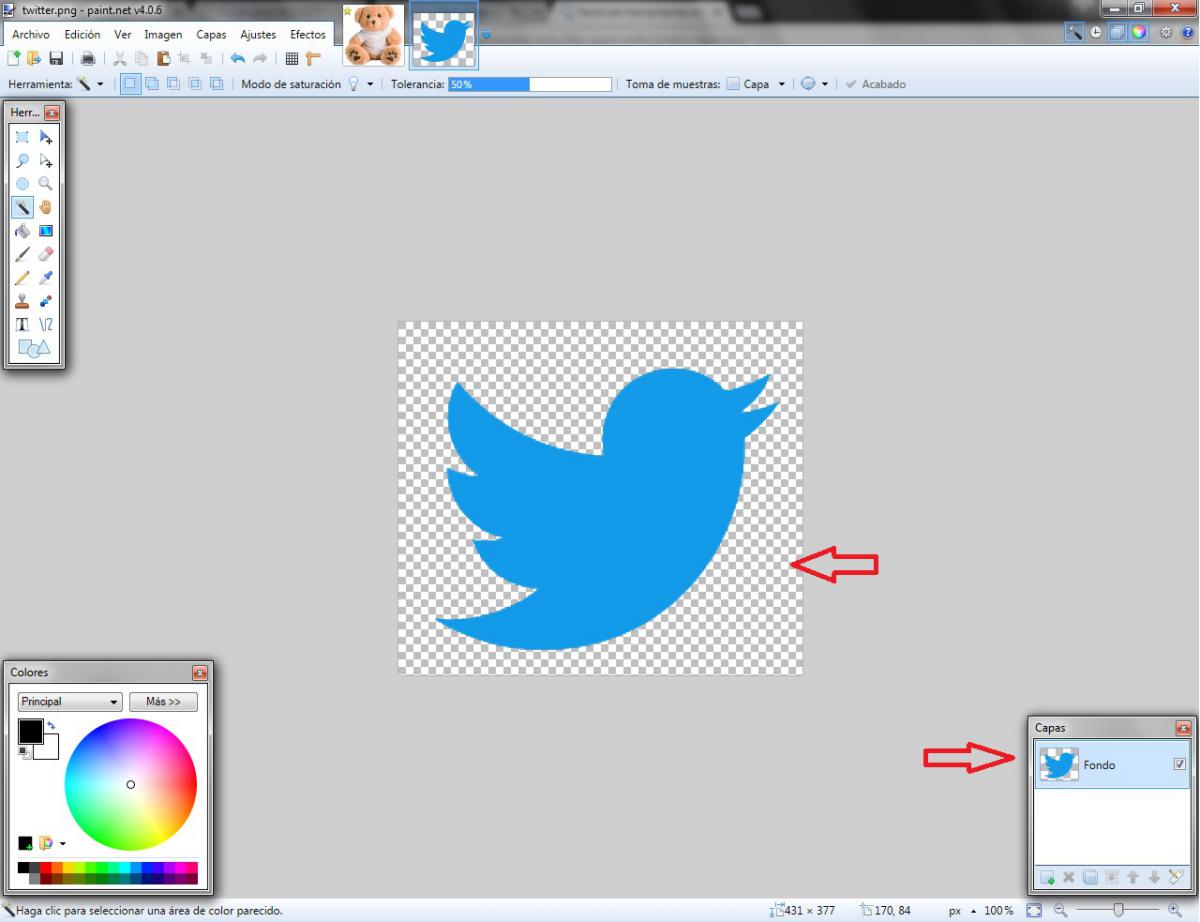The image size is (1200, 922).
Task: Click the zoom level slider
Action: [x=1119, y=910]
